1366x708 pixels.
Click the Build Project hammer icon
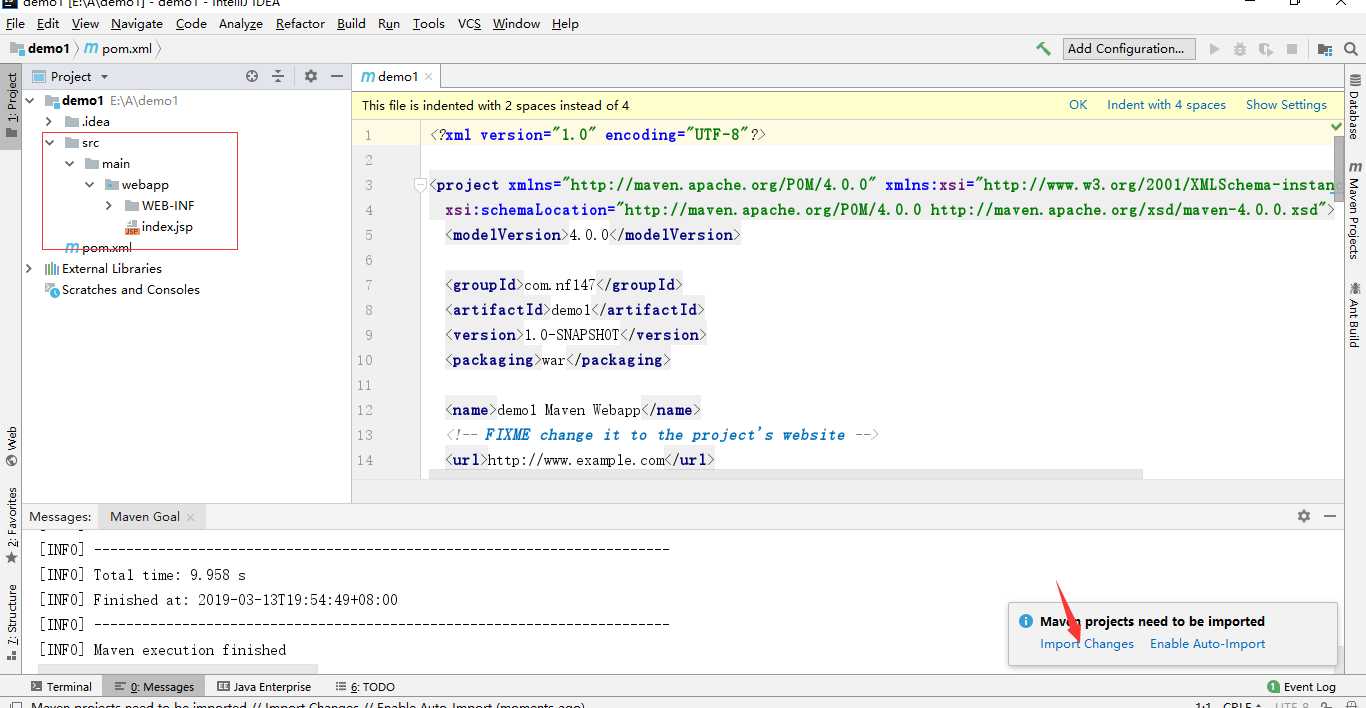(1043, 49)
